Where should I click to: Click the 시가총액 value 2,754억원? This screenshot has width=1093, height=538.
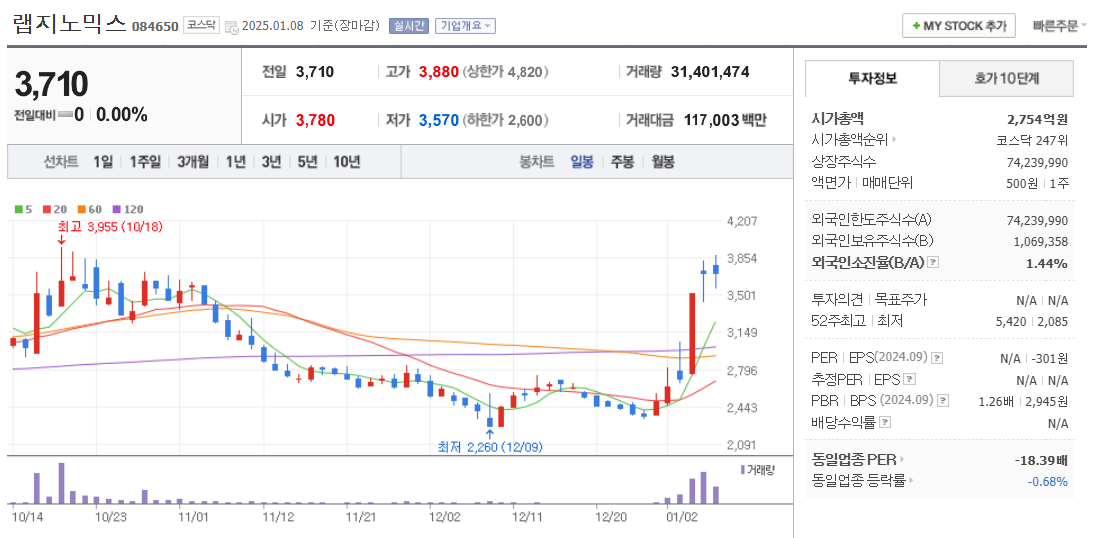point(1038,119)
